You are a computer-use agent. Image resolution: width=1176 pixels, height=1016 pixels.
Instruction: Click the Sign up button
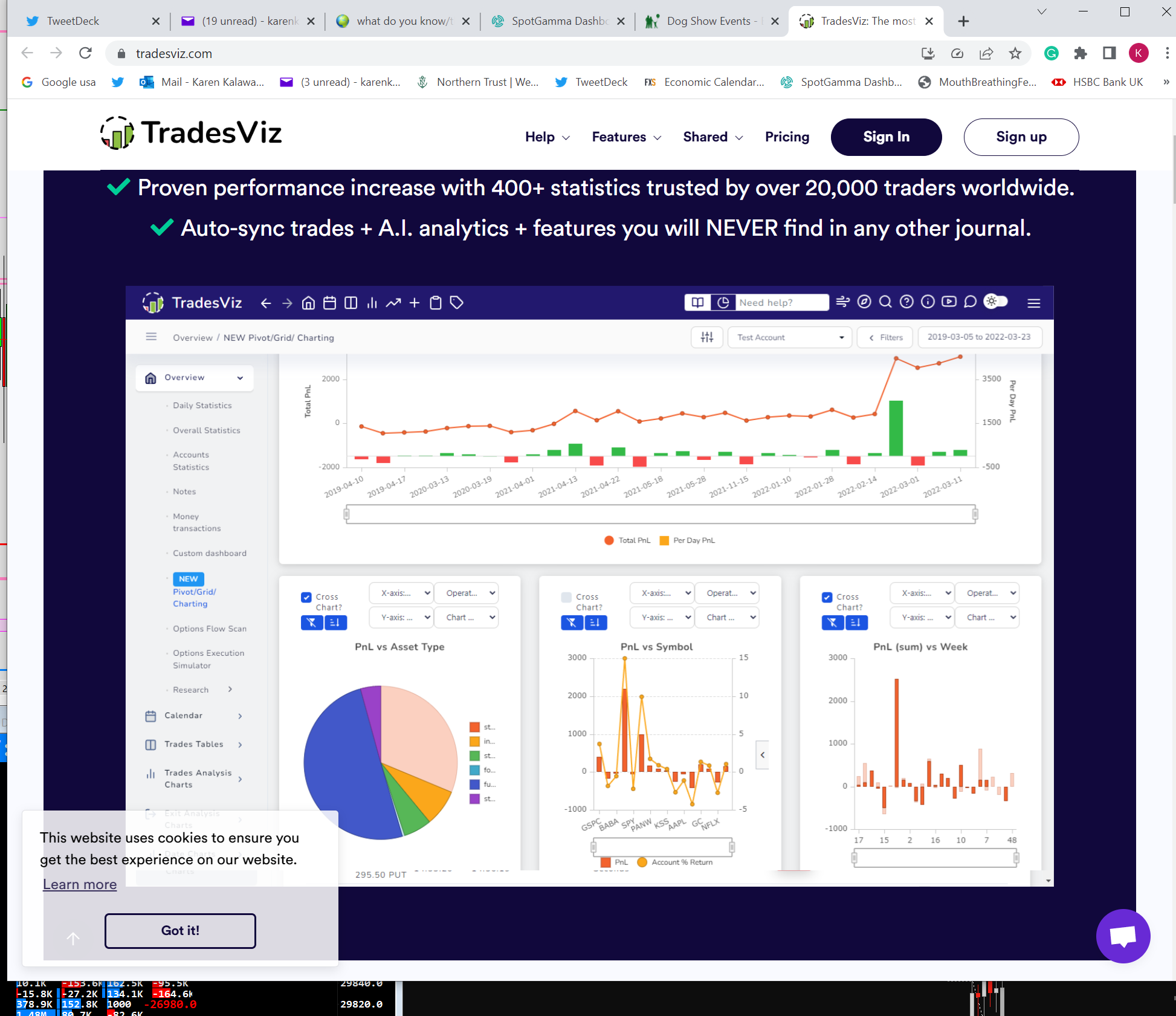pyautogui.click(x=1021, y=137)
